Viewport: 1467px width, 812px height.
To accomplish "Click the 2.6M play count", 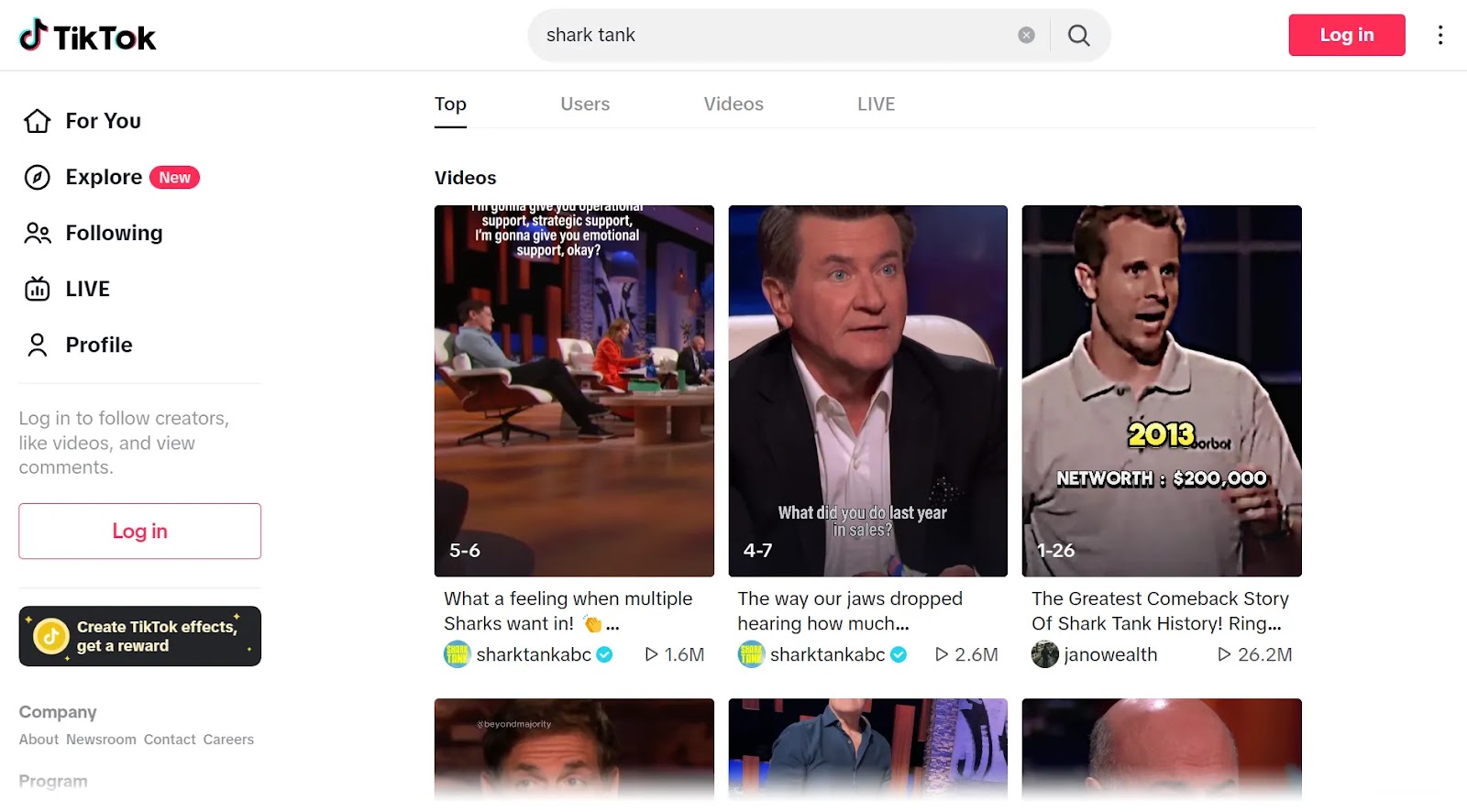I will click(x=967, y=654).
